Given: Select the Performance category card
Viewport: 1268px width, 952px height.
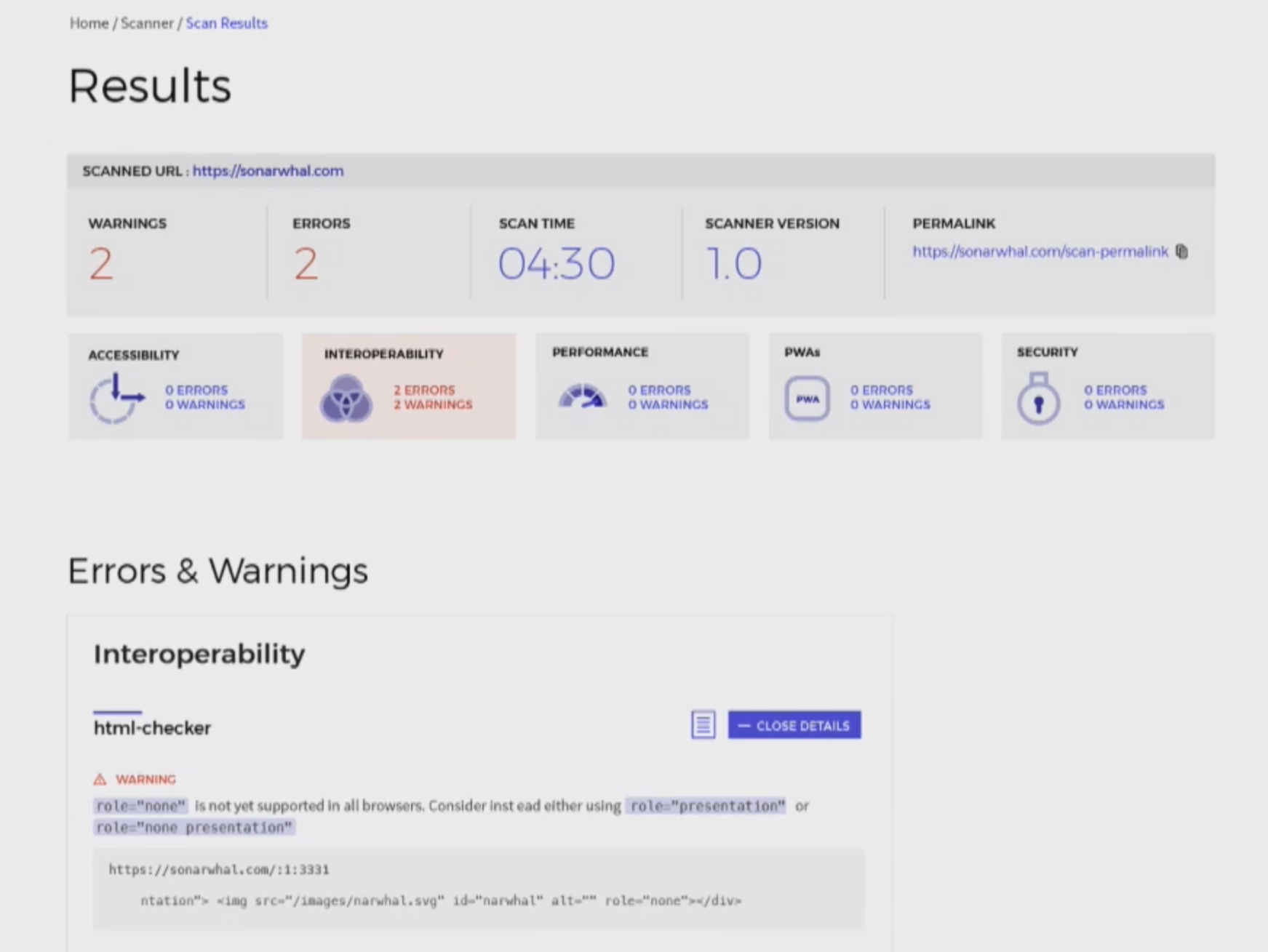Looking at the screenshot, I should tap(642, 386).
